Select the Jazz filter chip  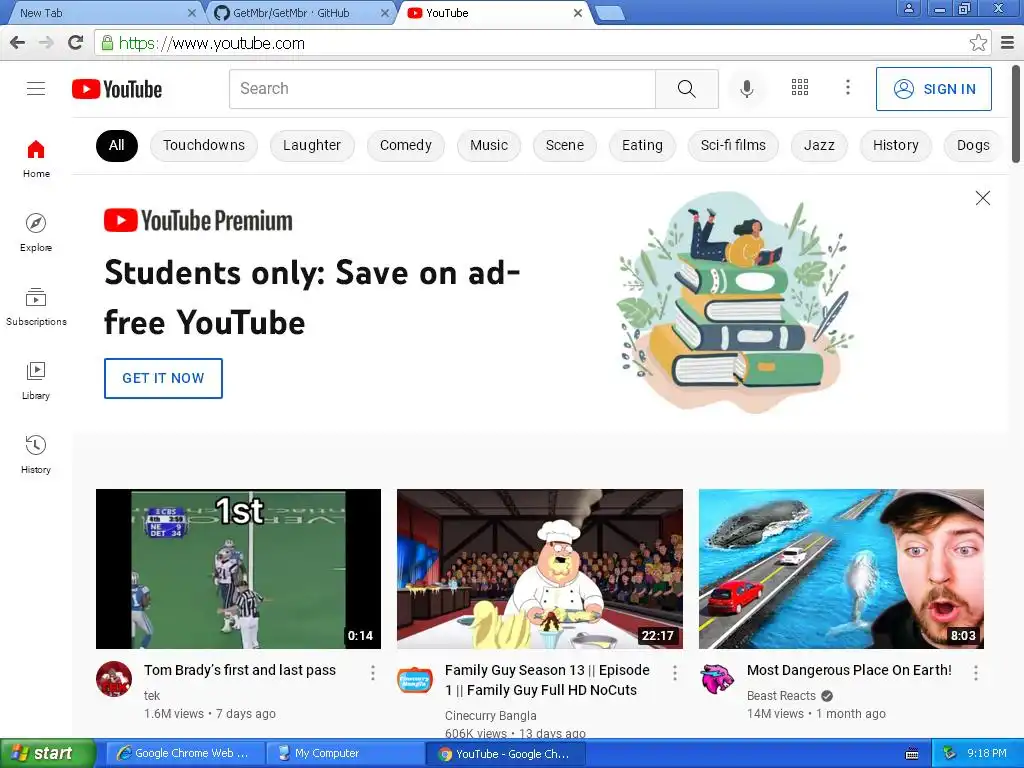click(819, 145)
